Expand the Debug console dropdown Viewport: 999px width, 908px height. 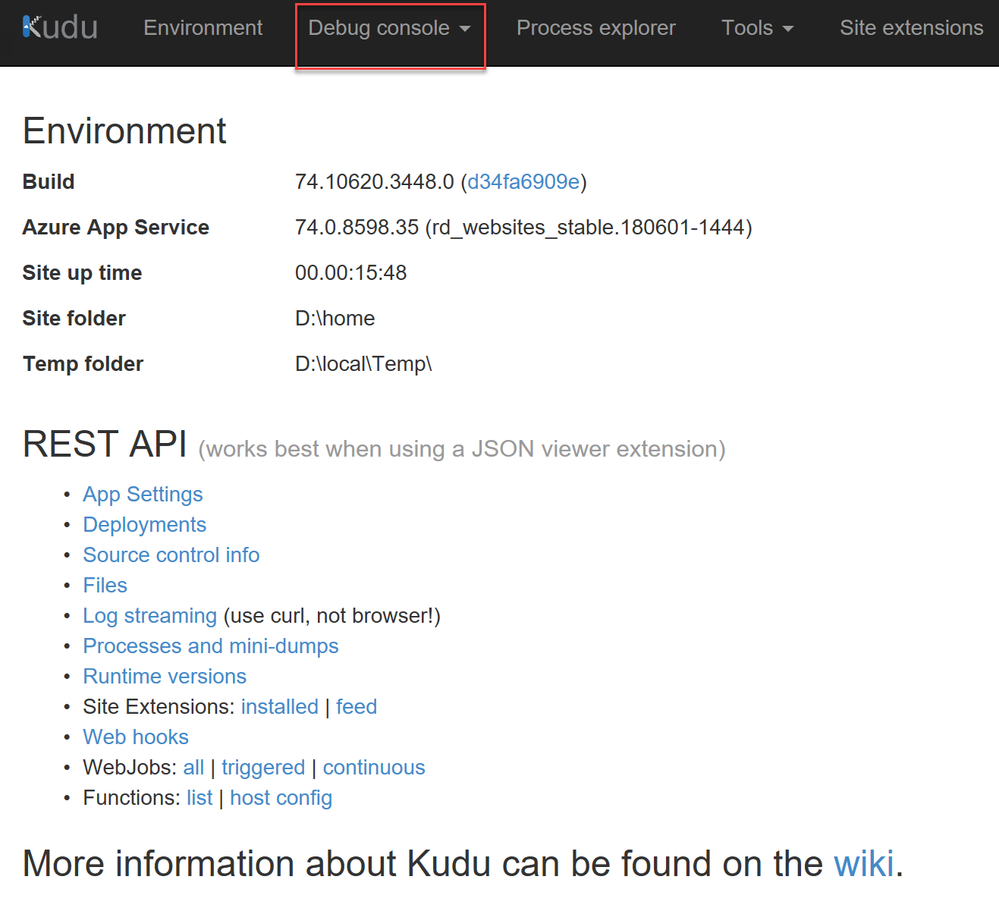389,29
